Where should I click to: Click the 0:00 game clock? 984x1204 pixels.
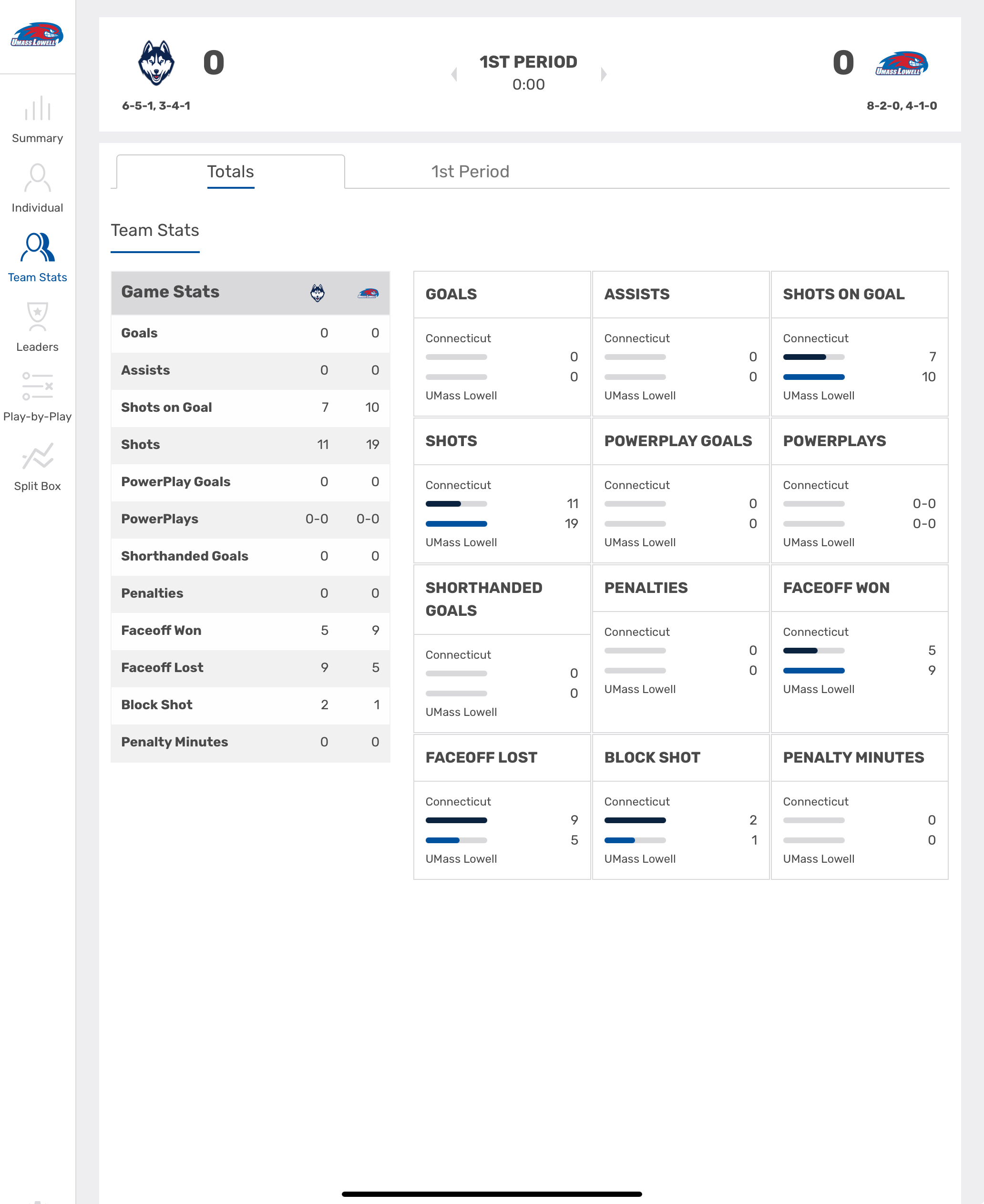click(x=528, y=84)
